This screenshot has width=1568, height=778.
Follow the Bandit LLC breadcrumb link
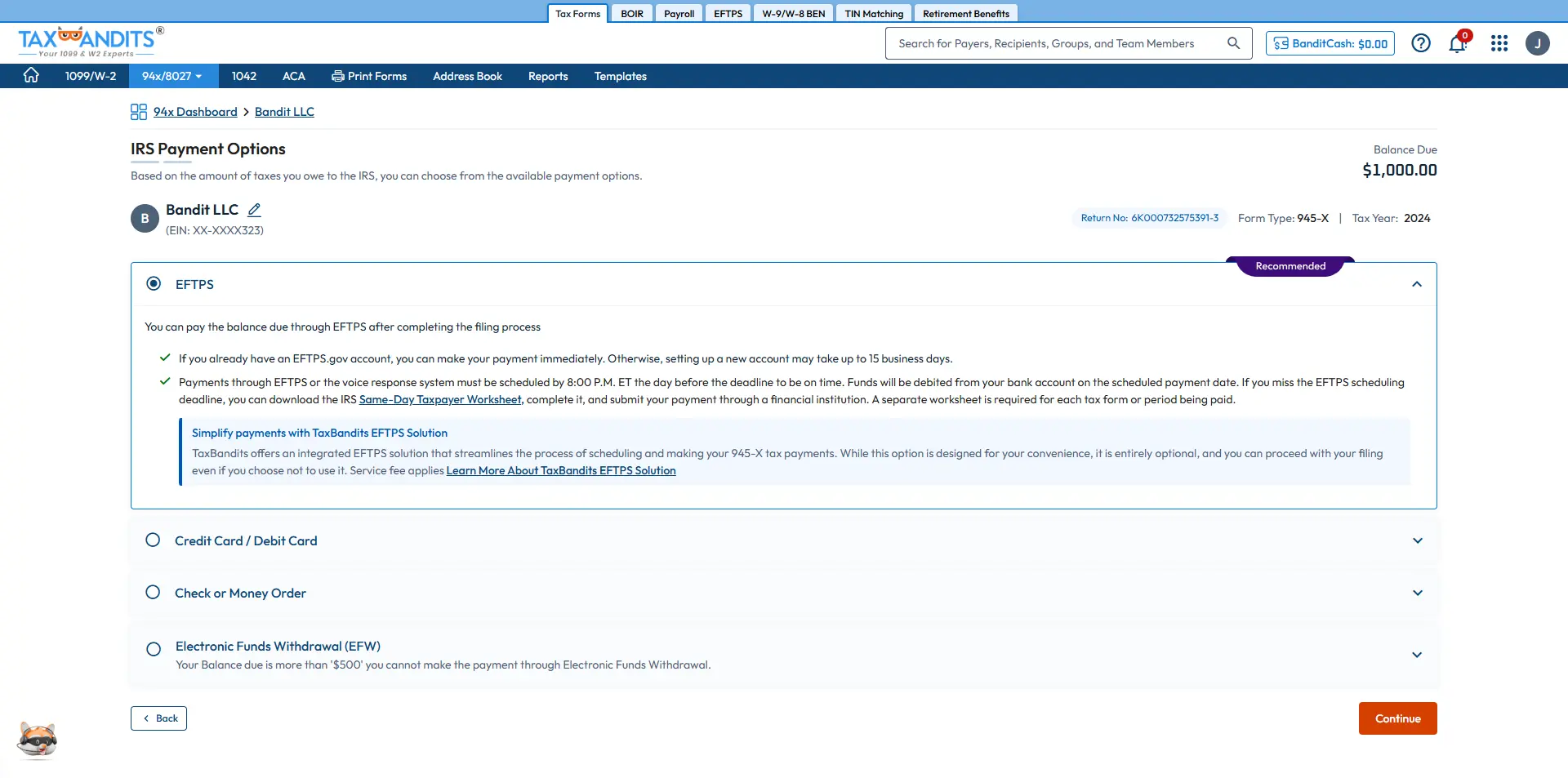pyautogui.click(x=284, y=112)
